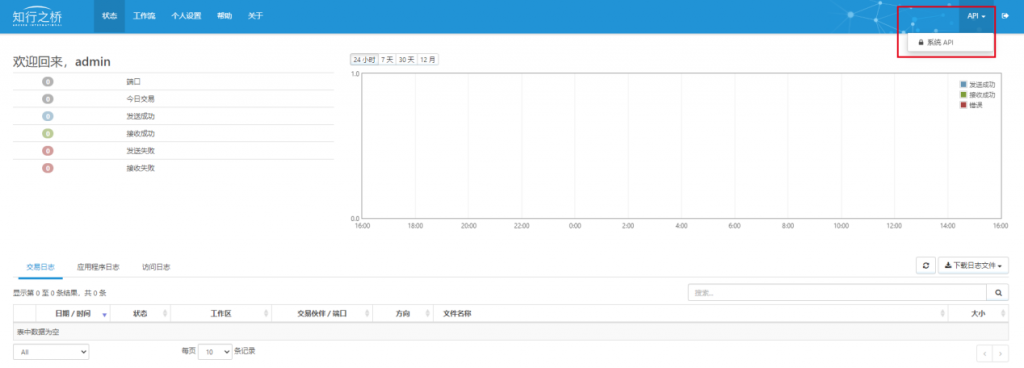1024x368 pixels.
Task: Click the log search input field
Action: pyautogui.click(x=837, y=293)
